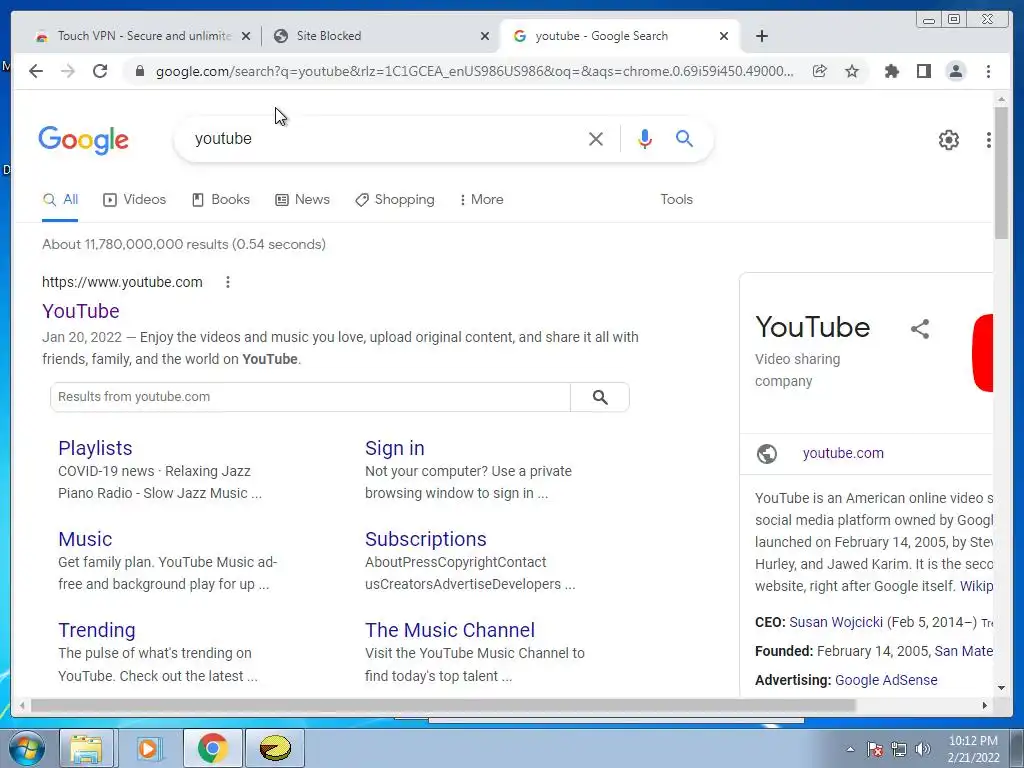
Task: Click the address bar URL
Action: click(474, 71)
